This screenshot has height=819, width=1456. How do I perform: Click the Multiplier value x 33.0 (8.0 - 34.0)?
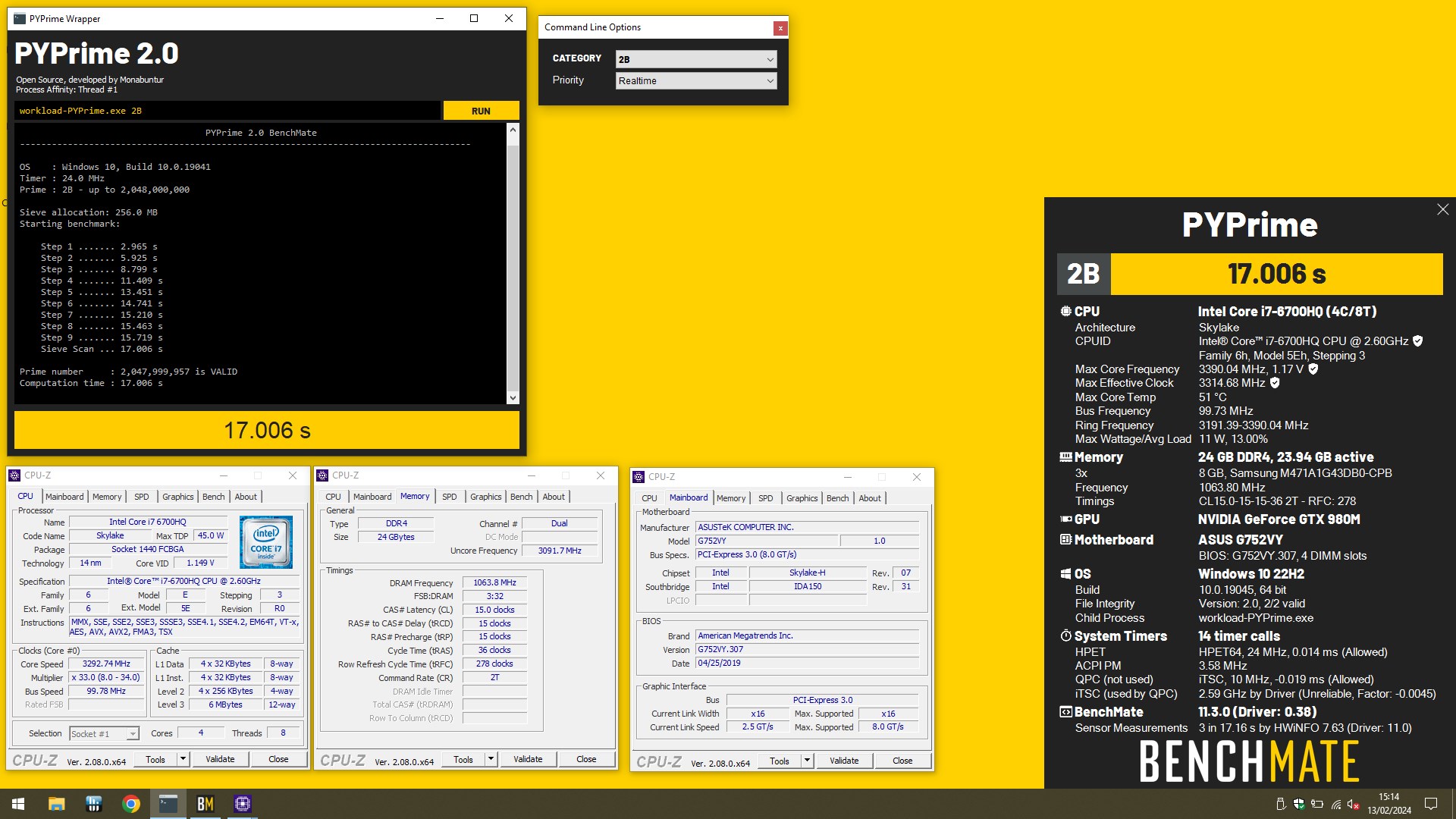(106, 677)
